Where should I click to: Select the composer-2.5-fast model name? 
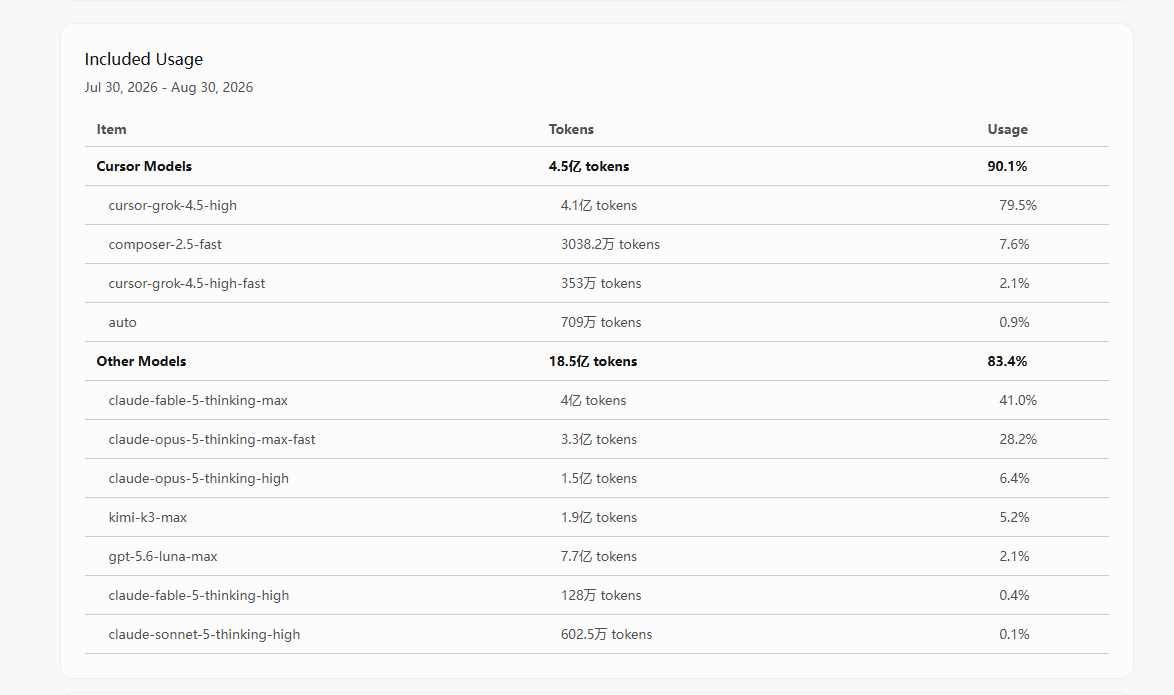click(165, 244)
